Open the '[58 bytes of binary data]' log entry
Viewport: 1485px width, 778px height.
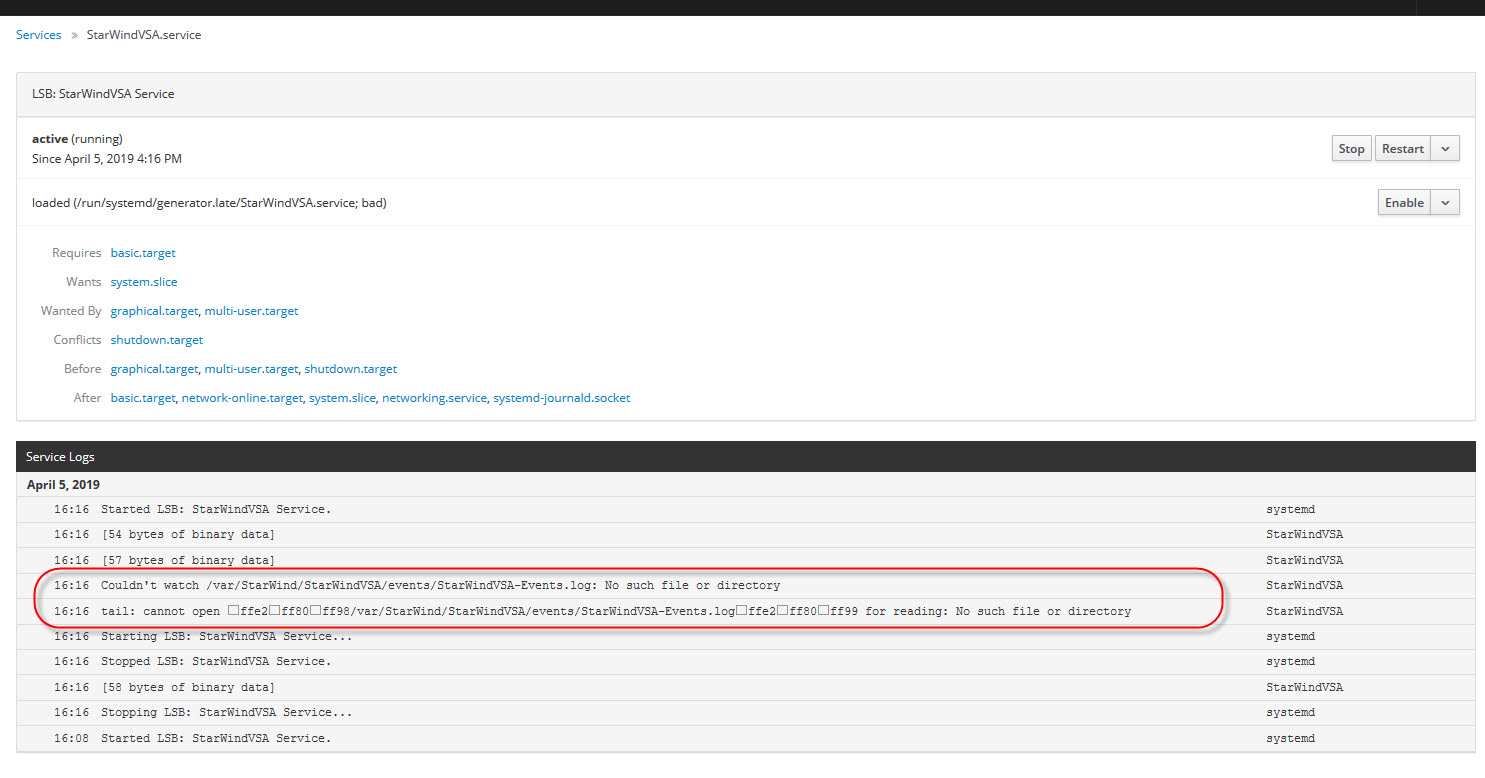coord(745,688)
